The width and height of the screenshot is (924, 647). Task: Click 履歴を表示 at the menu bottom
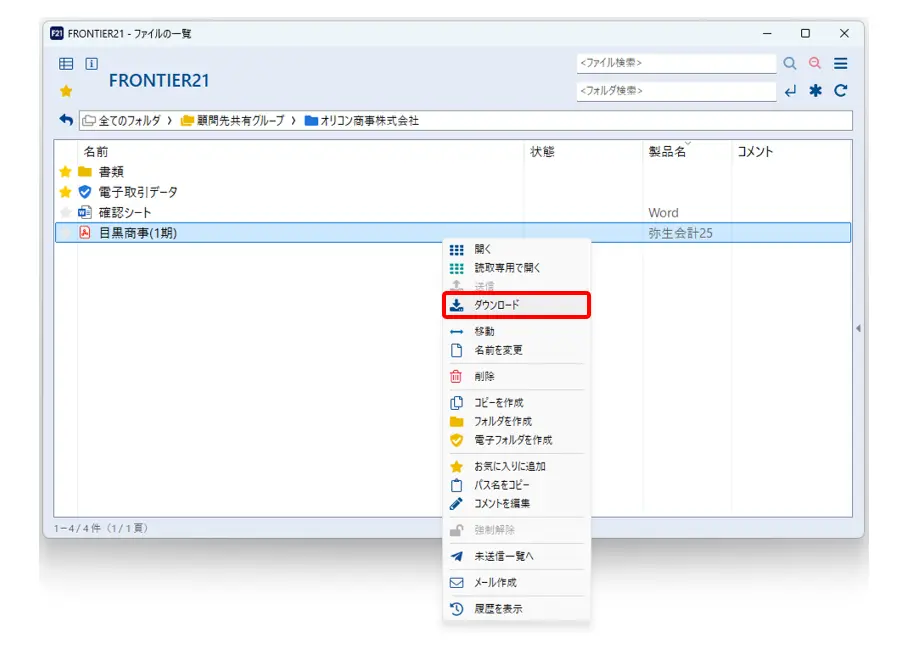pos(498,608)
